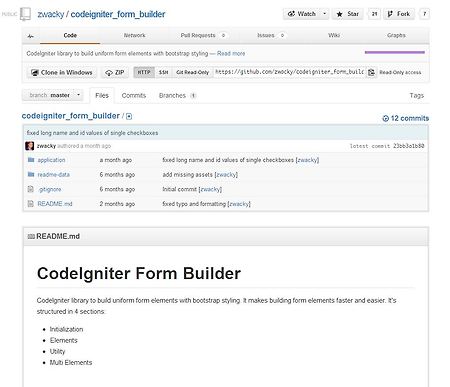
Task: Copy the clone URL with clipboard icon
Action: pyautogui.click(x=371, y=72)
